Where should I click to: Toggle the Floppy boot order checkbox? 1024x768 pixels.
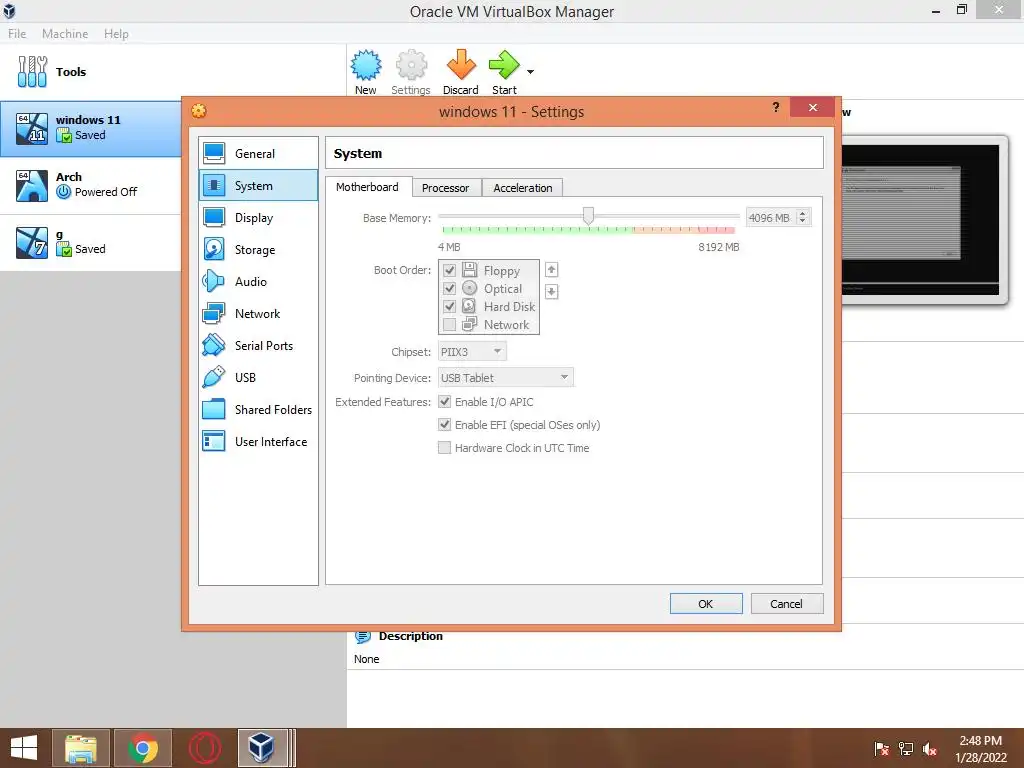pyautogui.click(x=449, y=270)
